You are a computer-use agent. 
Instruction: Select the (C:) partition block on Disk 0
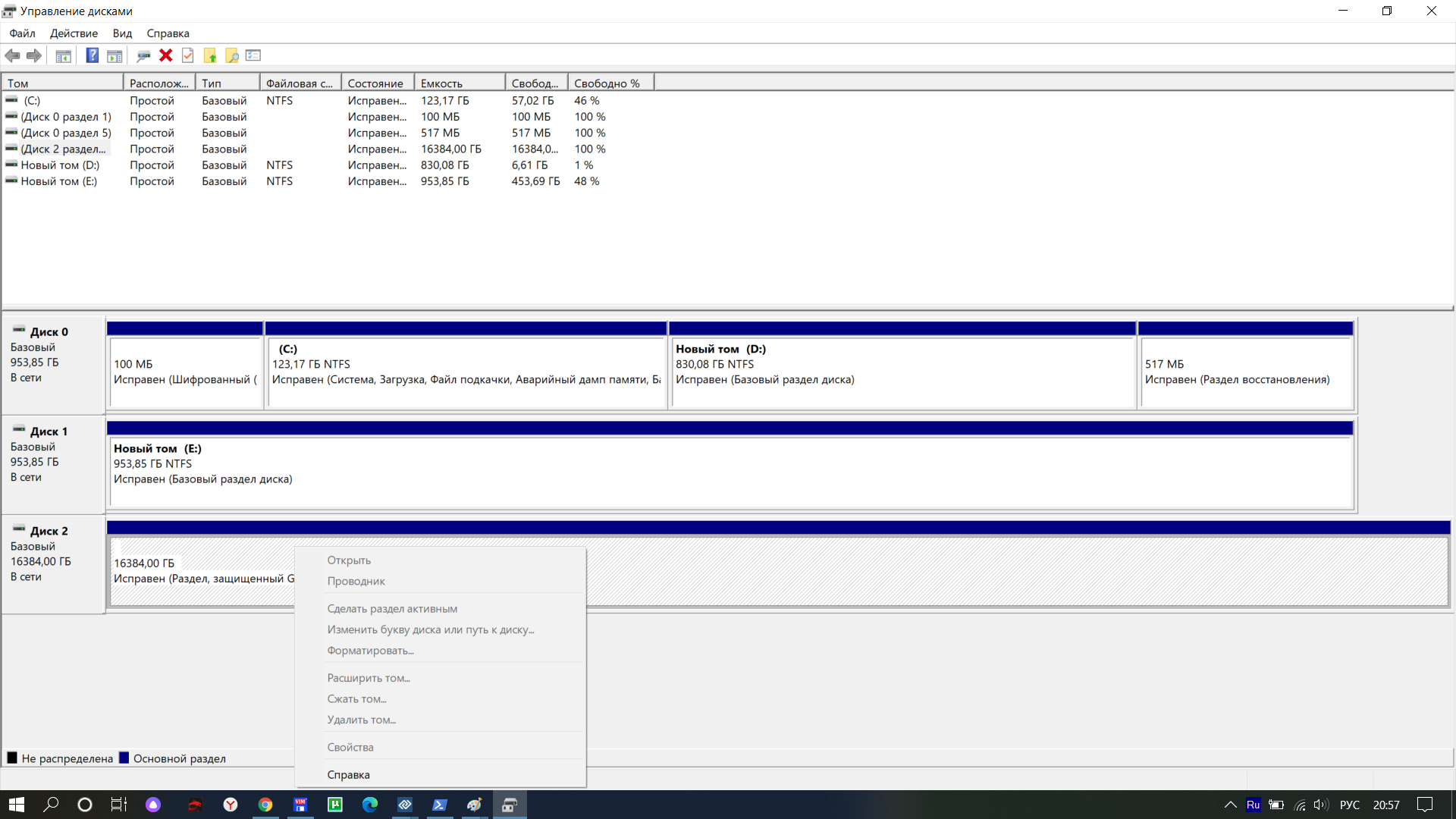coord(466,372)
